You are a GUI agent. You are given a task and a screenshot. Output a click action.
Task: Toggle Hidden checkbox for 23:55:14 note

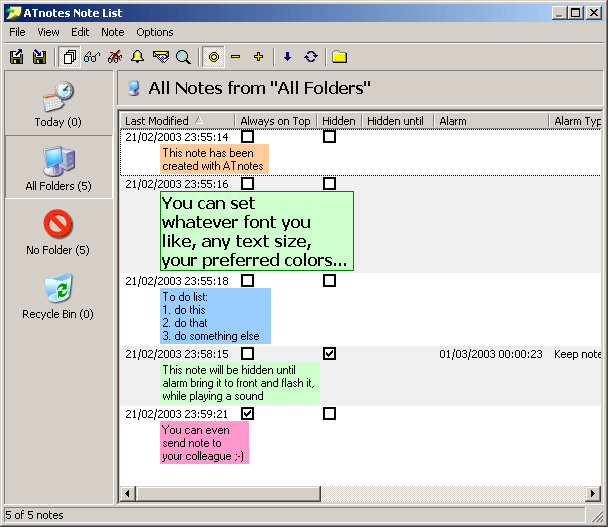[329, 137]
